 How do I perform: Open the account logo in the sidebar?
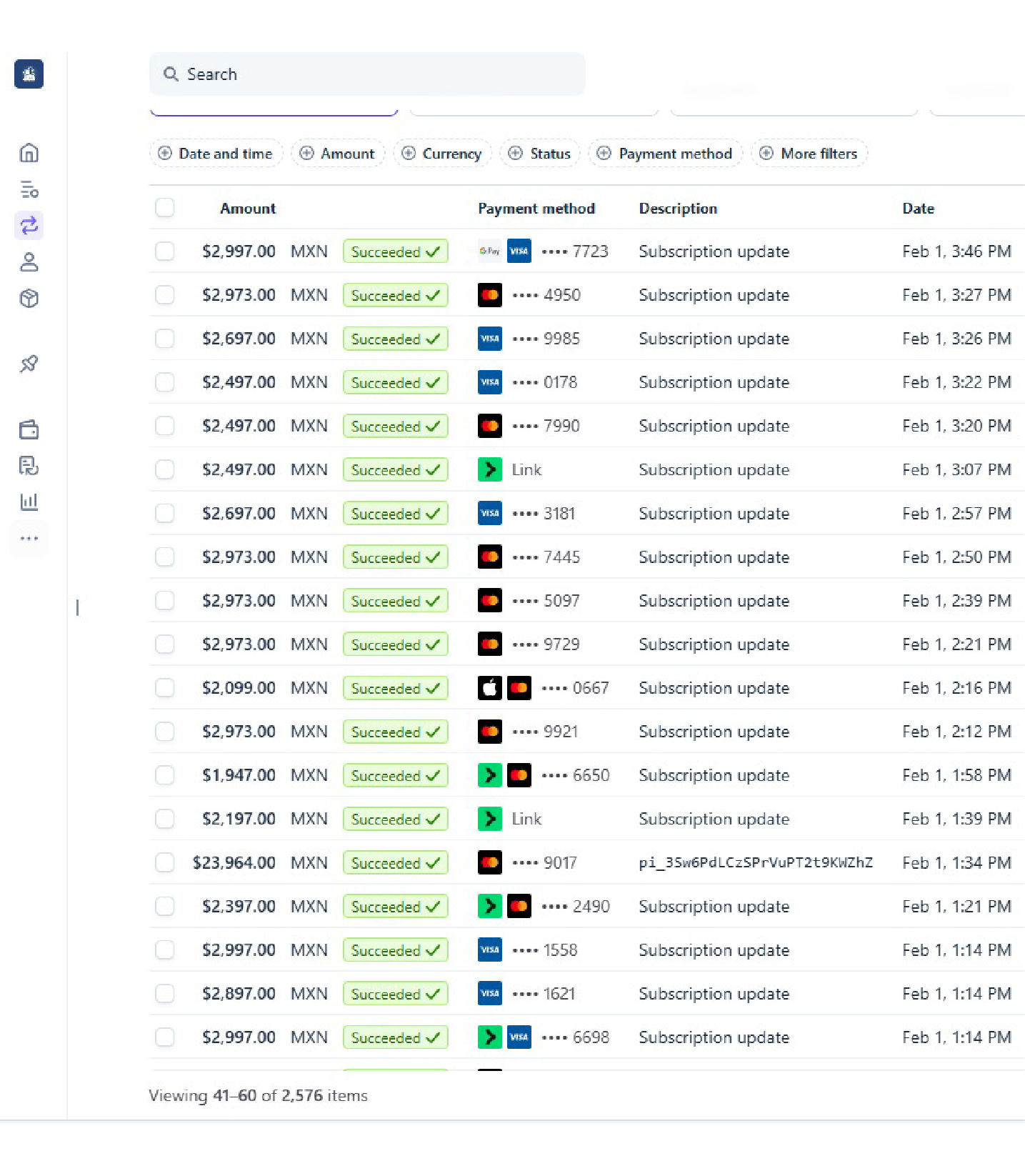(29, 74)
